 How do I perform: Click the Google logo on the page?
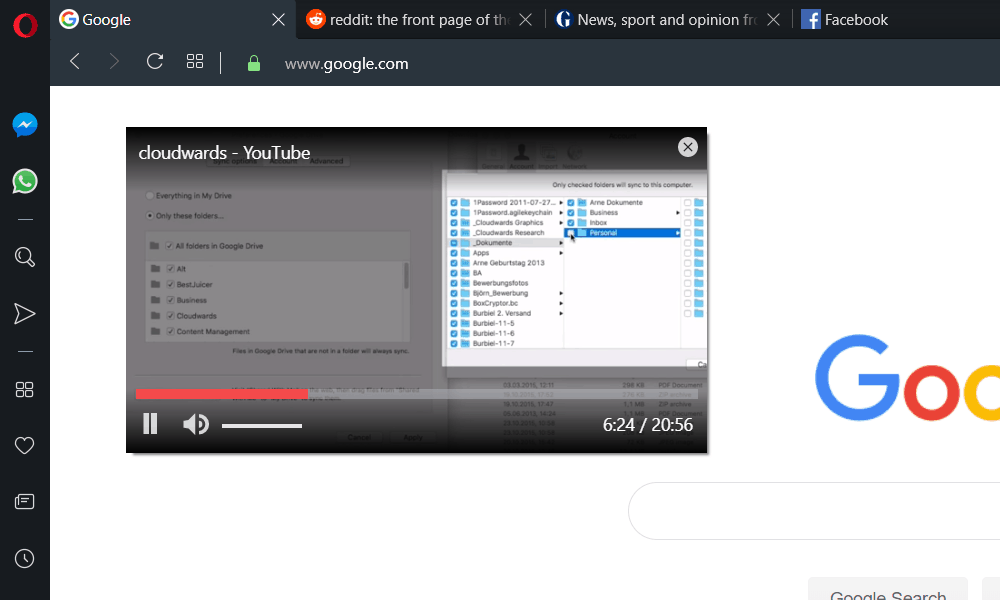point(907,377)
